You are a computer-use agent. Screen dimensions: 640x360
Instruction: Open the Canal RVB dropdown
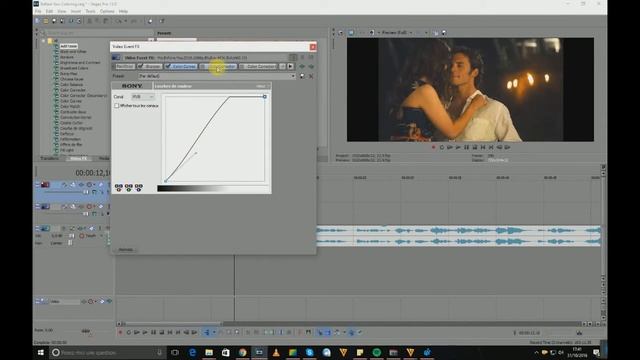pyautogui.click(x=143, y=97)
